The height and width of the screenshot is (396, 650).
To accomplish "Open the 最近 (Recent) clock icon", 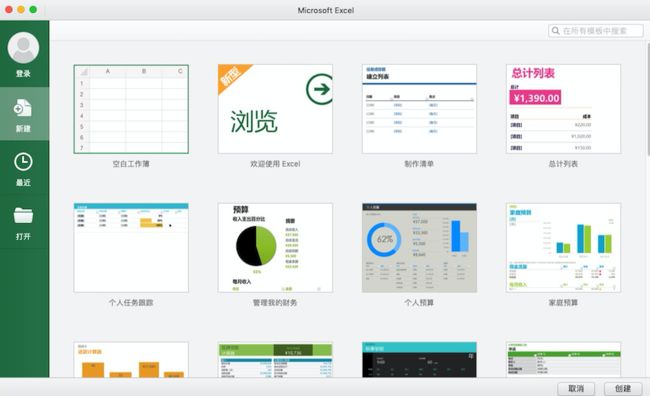I will pyautogui.click(x=23, y=162).
